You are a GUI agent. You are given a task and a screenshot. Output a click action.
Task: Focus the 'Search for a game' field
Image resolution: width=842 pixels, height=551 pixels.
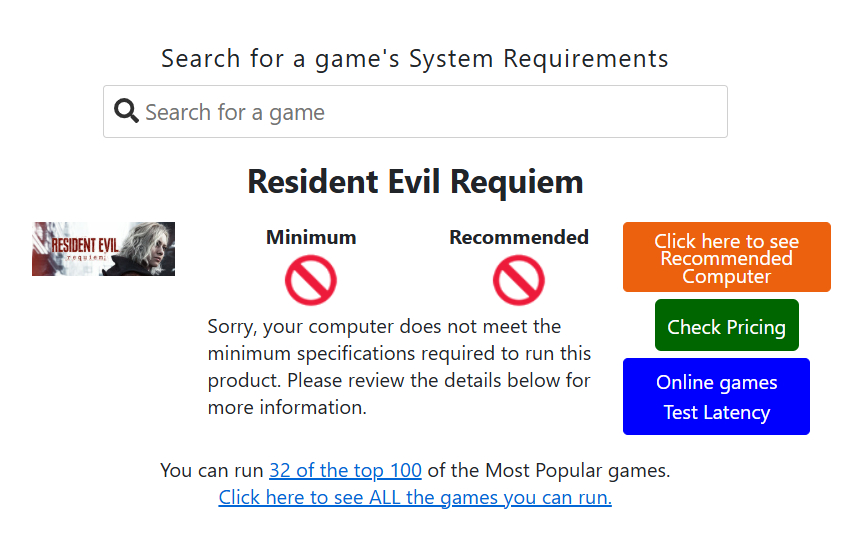point(430,112)
